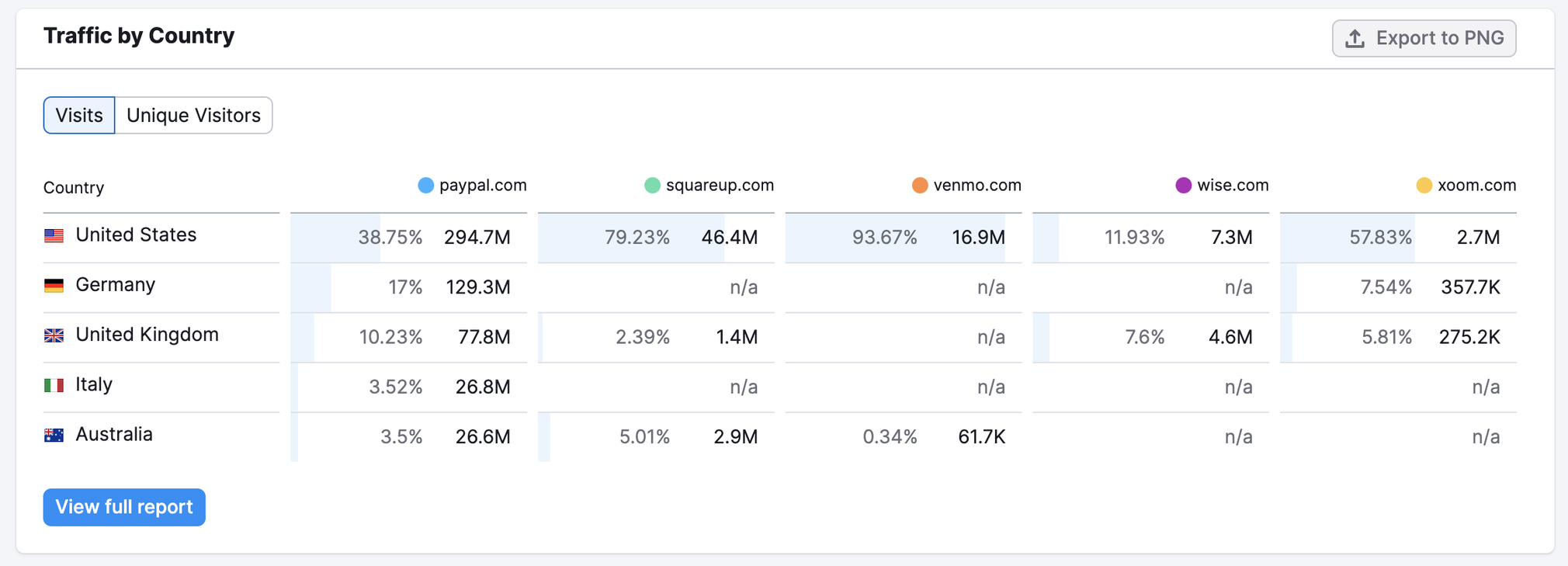Click the 3.52% Italy paypal share
1568x566 pixels.
click(x=395, y=387)
